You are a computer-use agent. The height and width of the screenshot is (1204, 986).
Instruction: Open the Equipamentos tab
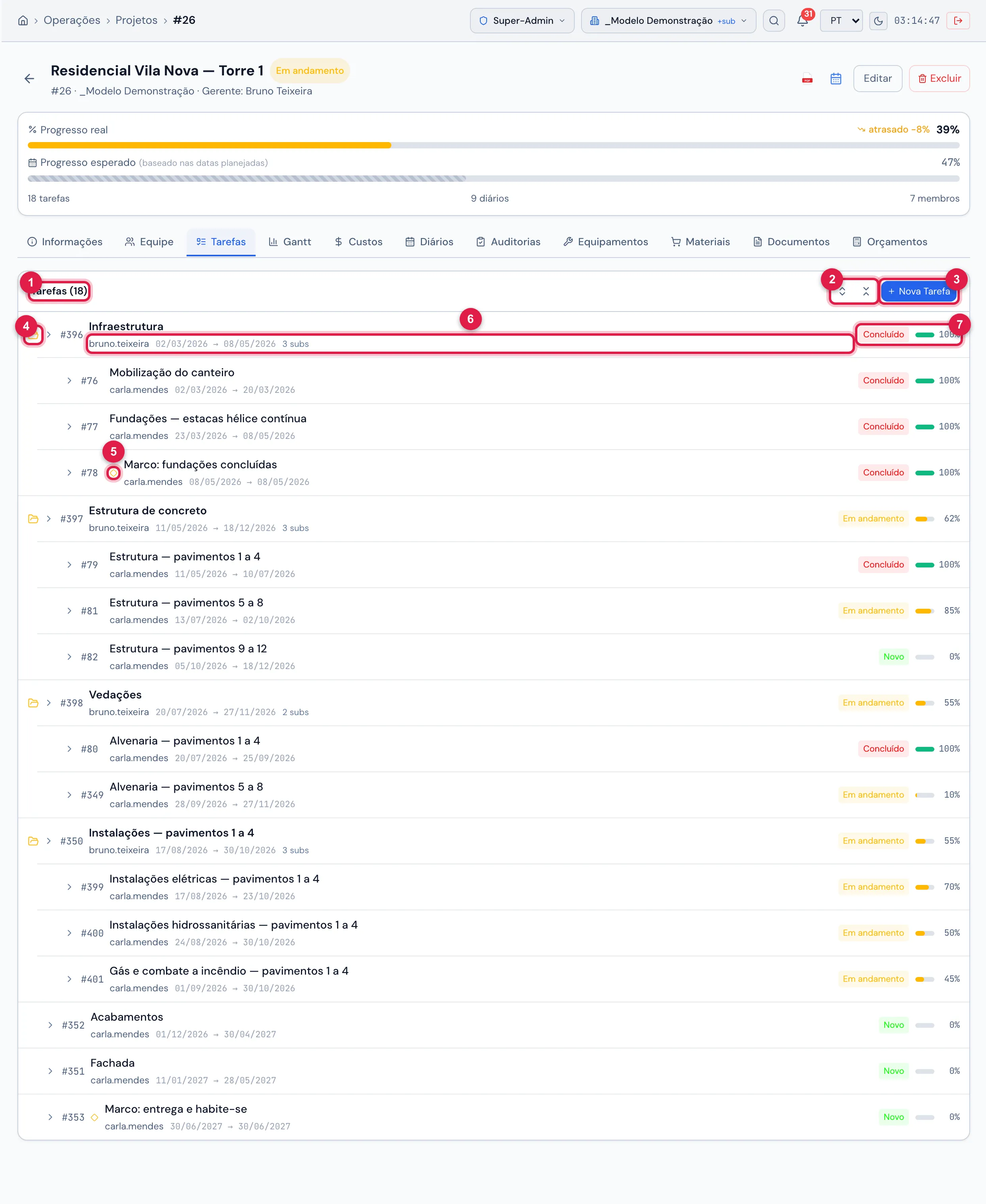point(605,242)
